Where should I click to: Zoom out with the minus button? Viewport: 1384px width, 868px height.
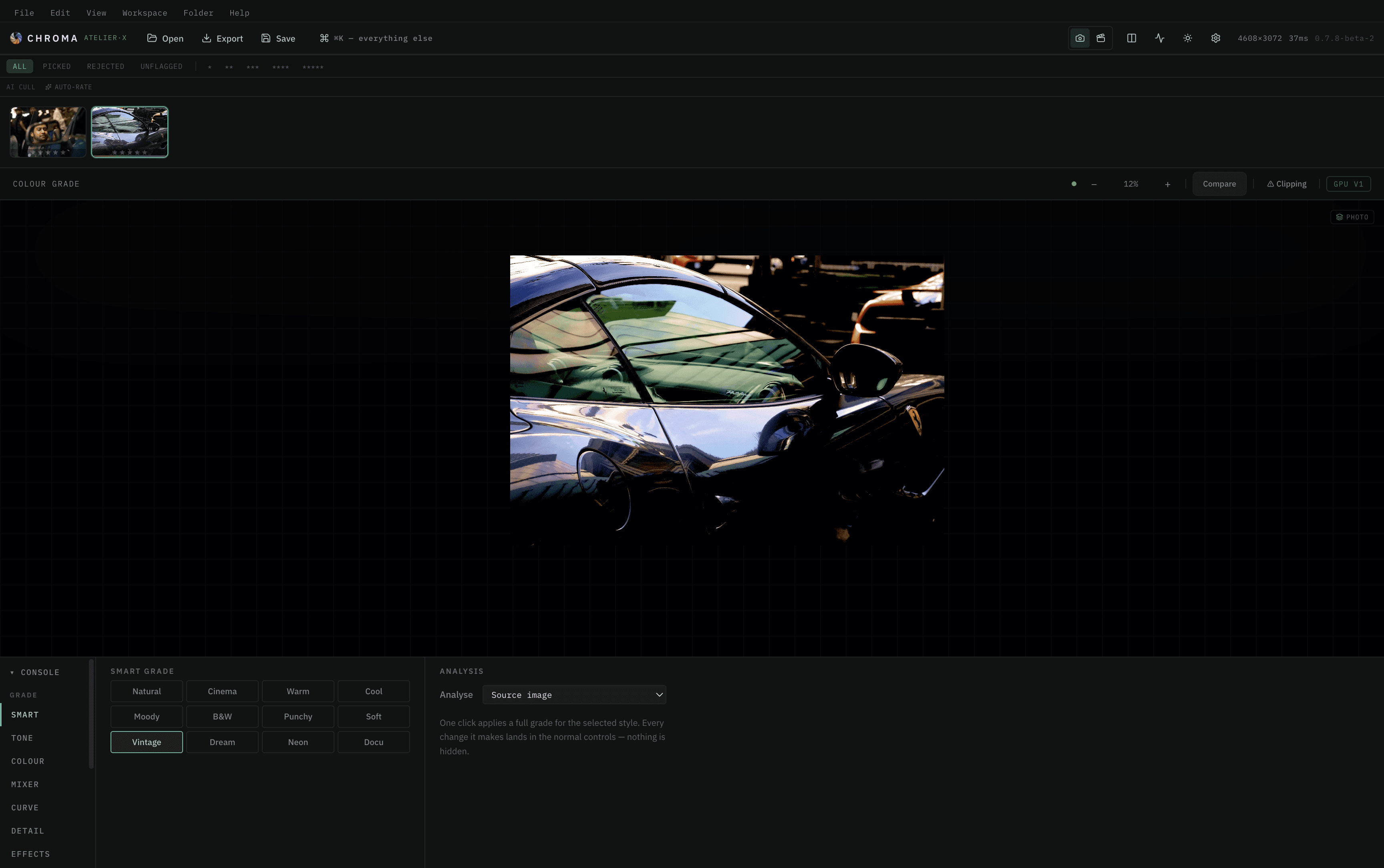click(x=1094, y=184)
